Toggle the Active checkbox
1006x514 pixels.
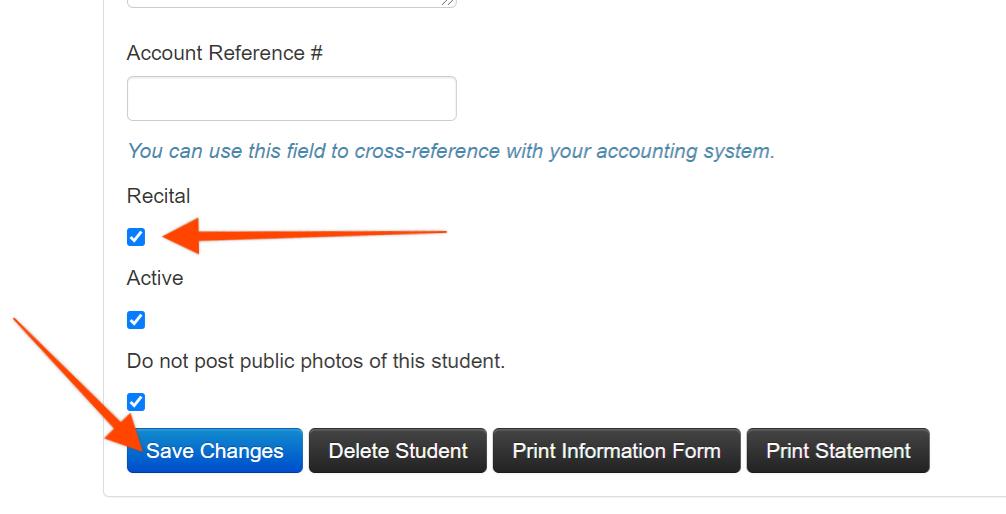click(136, 320)
